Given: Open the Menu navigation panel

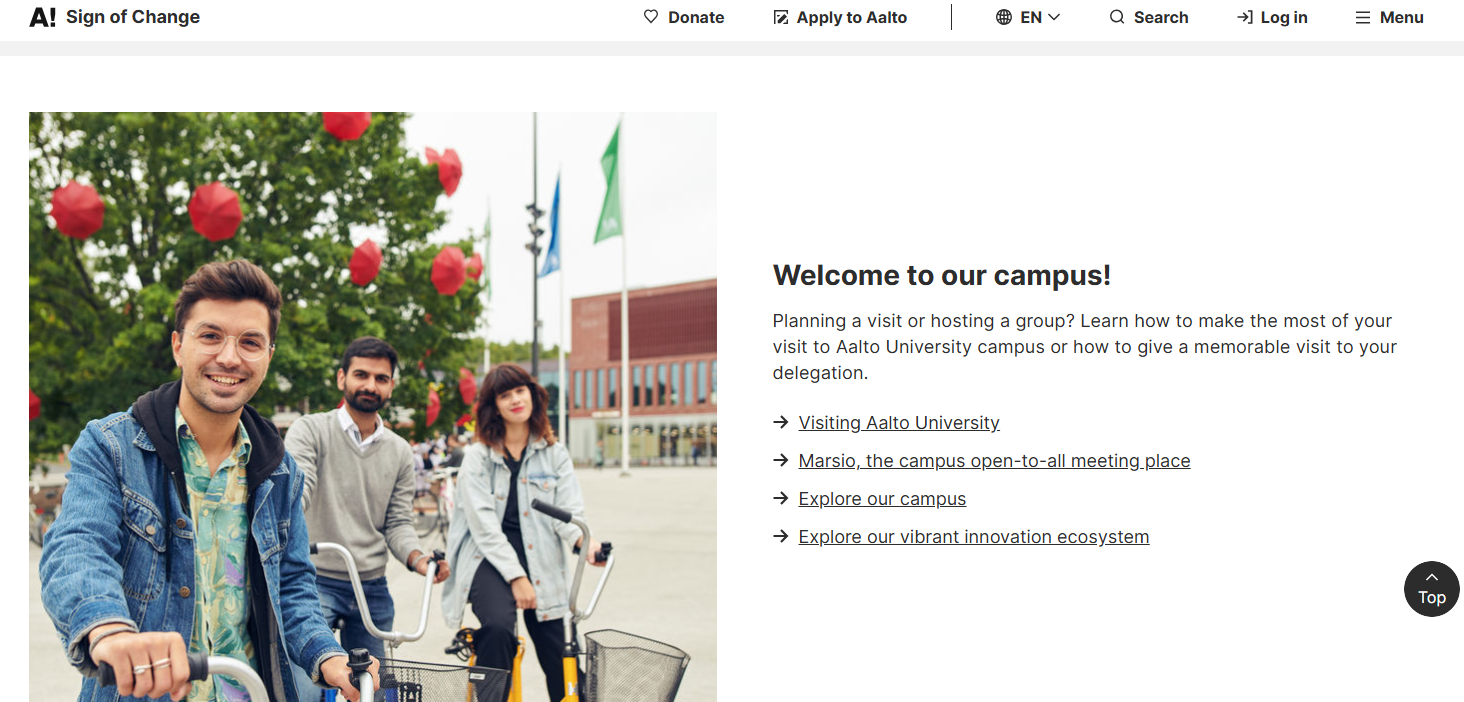Looking at the screenshot, I should click(x=1401, y=17).
